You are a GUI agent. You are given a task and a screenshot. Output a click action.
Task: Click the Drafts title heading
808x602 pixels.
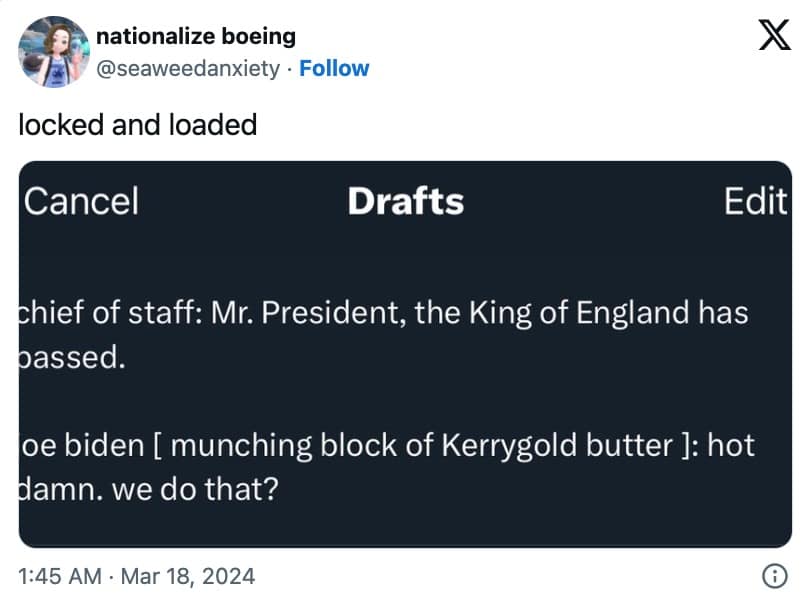click(x=405, y=201)
